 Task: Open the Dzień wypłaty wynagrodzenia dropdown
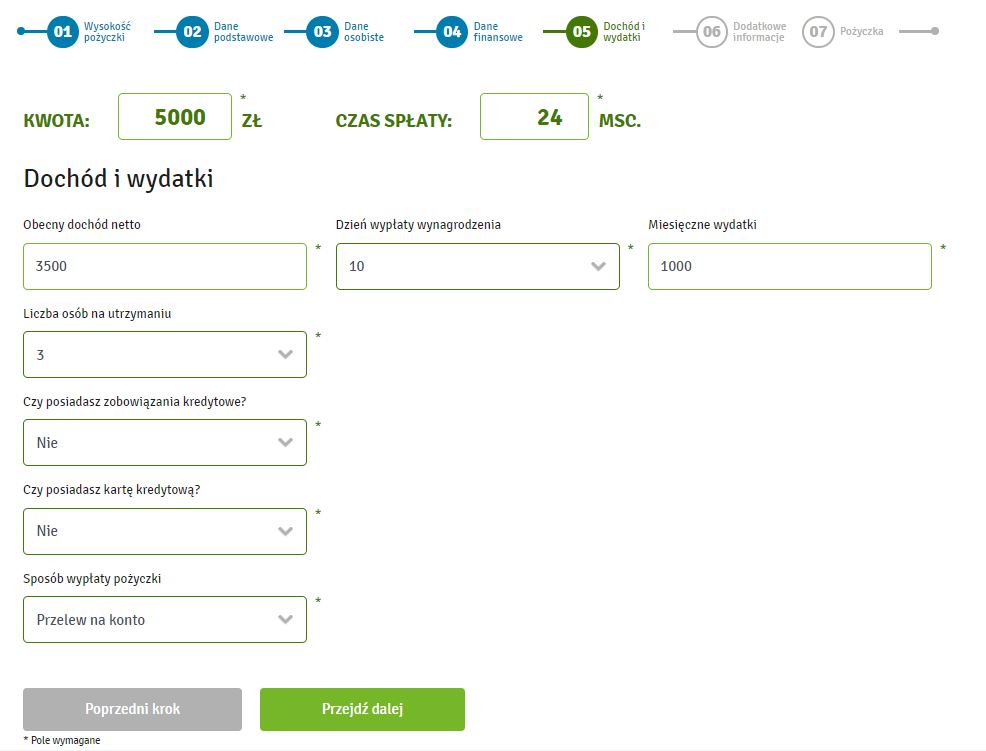[x=478, y=266]
